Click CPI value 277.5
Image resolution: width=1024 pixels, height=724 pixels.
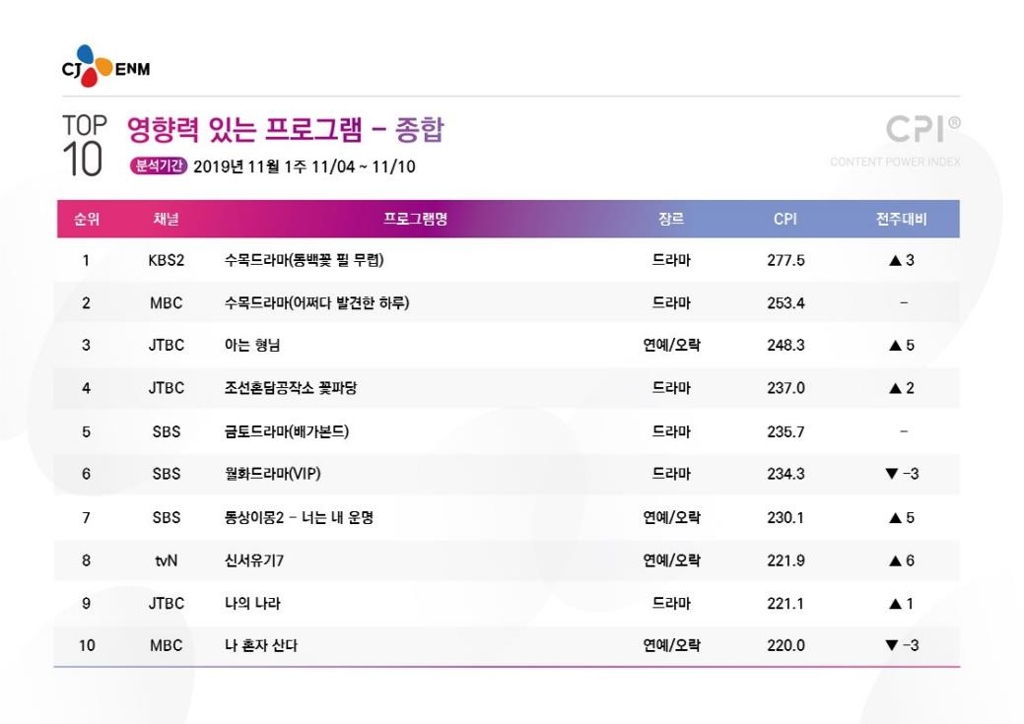tap(786, 260)
